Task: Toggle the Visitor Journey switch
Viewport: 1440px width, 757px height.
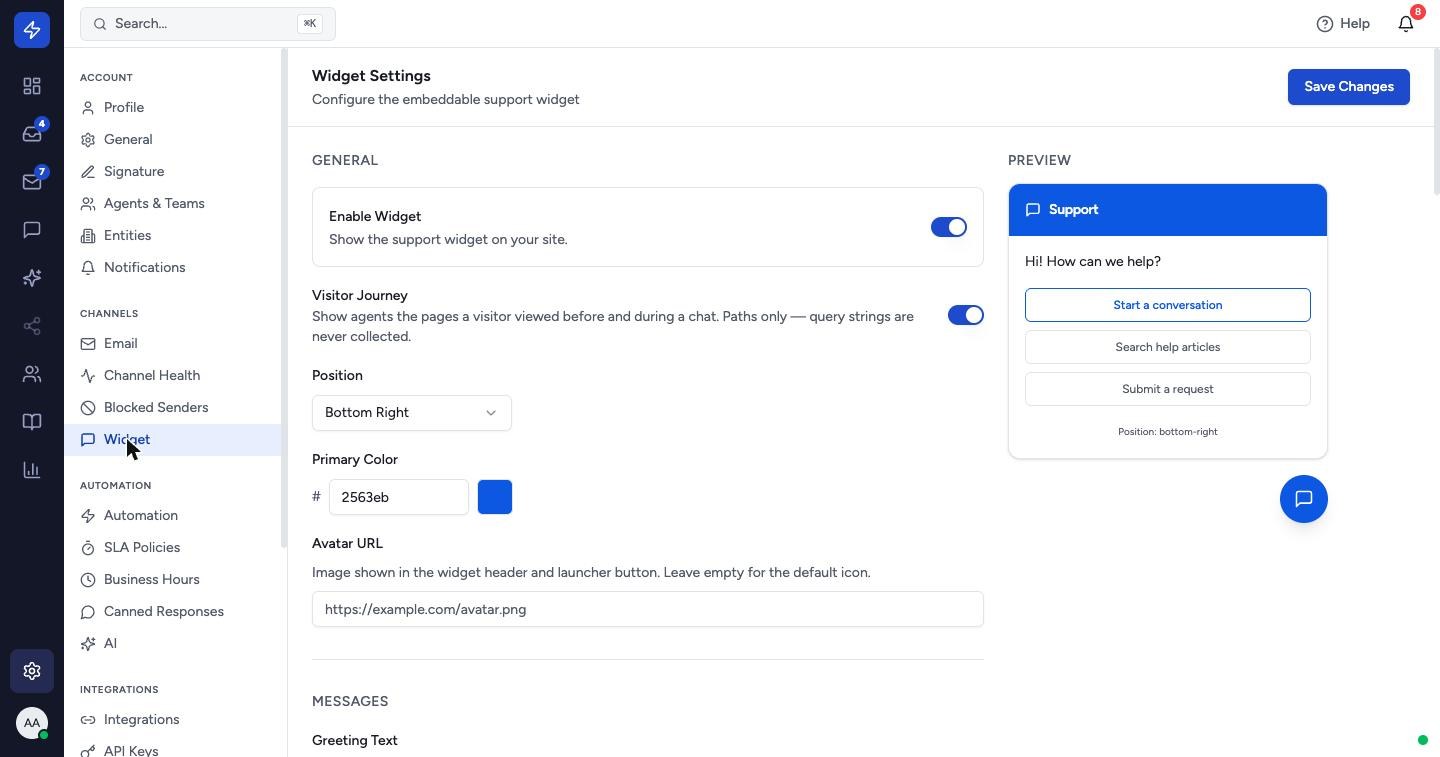Action: click(966, 315)
